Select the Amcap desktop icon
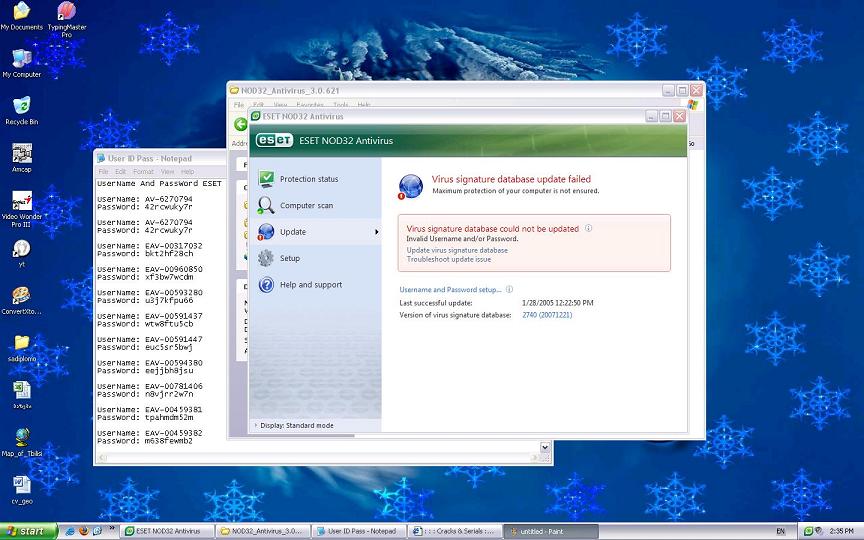The image size is (864, 540). tap(21, 153)
